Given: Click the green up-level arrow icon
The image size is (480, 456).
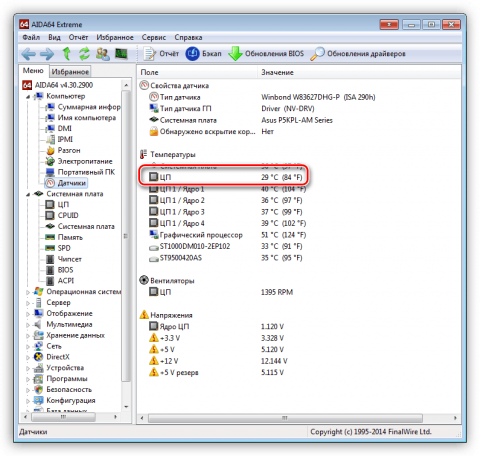Looking at the screenshot, I should click(67, 54).
